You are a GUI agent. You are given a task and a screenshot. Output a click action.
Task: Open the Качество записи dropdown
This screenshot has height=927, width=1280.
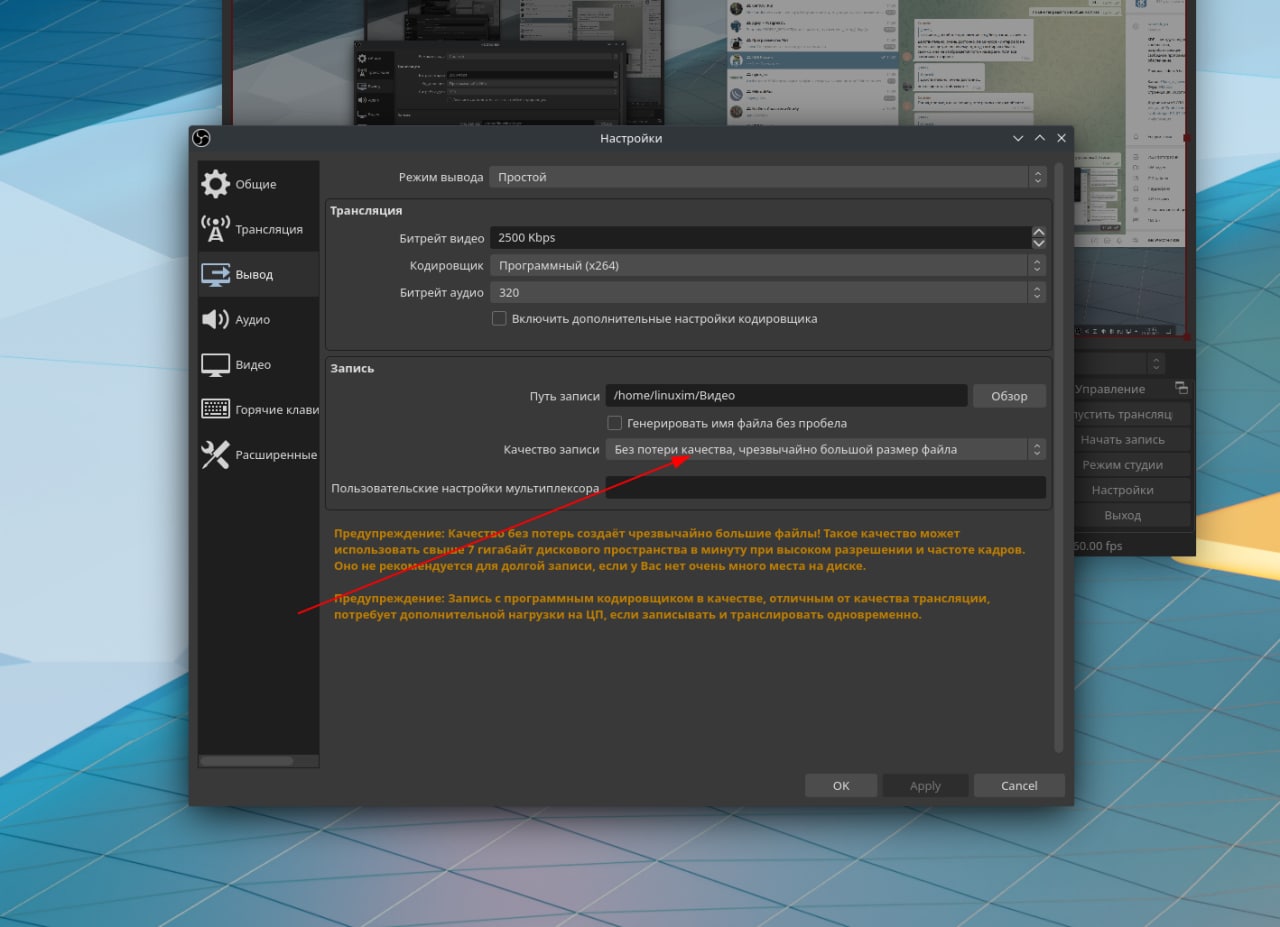pyautogui.click(x=825, y=450)
